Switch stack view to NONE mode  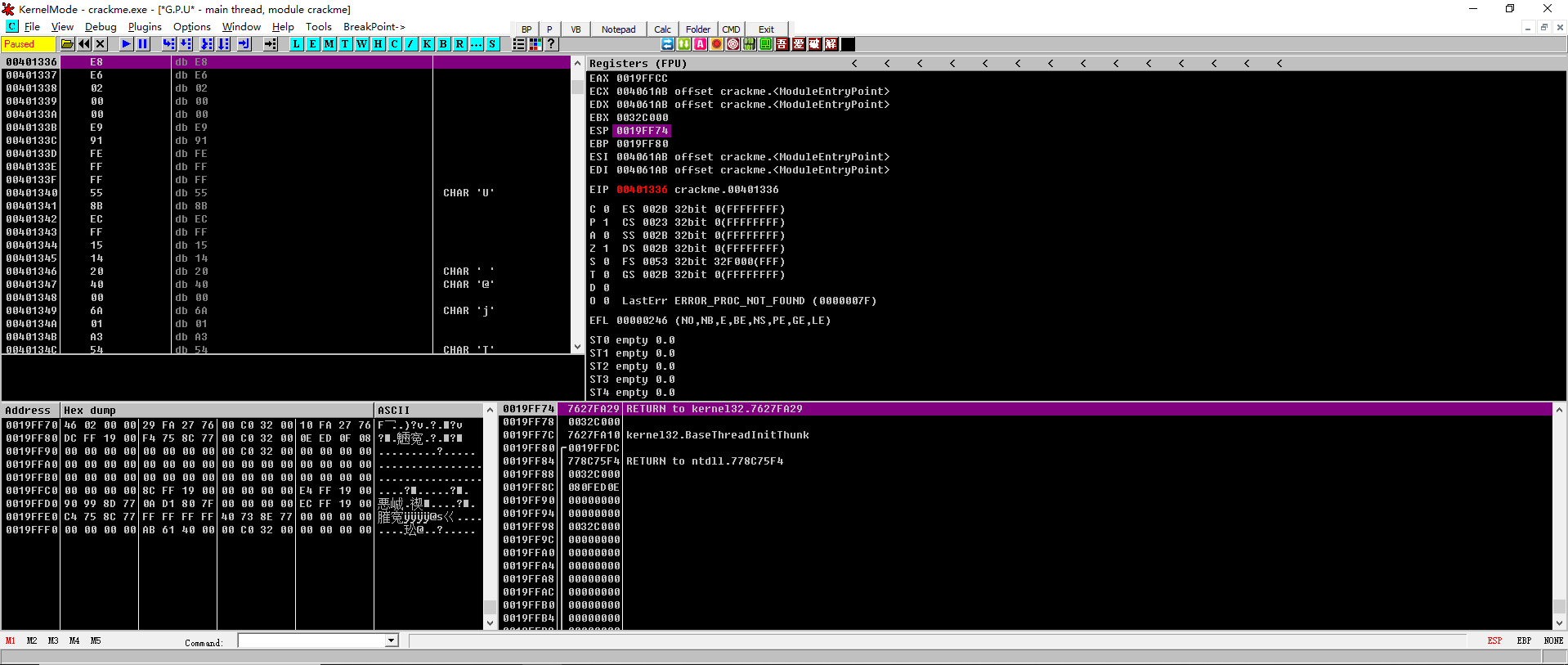(1553, 640)
